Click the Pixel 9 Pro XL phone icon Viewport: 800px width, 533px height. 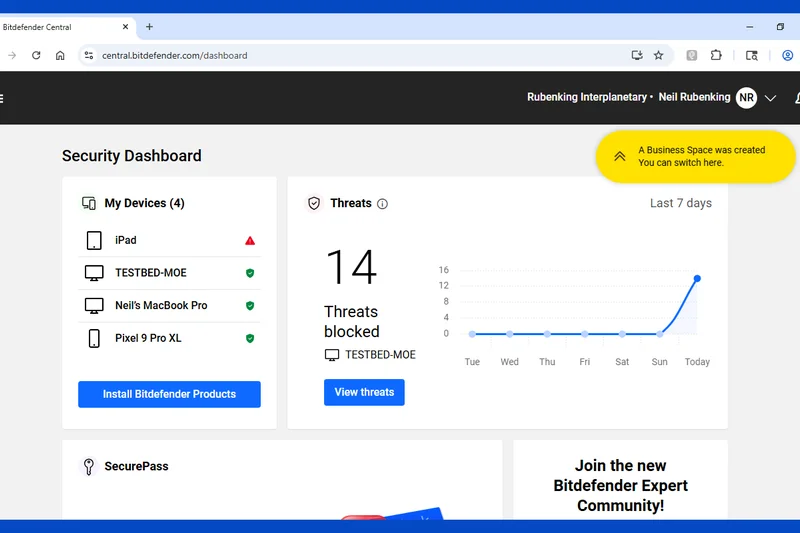(94, 338)
